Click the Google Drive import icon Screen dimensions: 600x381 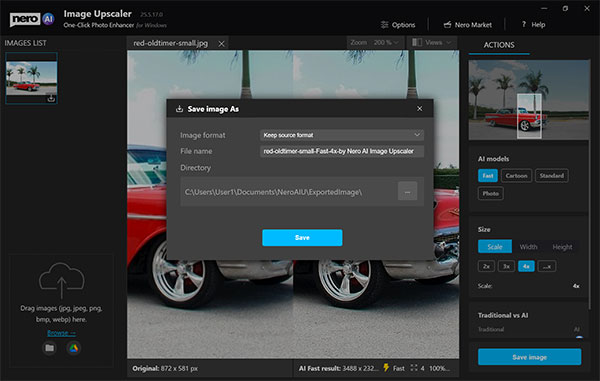coord(73,348)
